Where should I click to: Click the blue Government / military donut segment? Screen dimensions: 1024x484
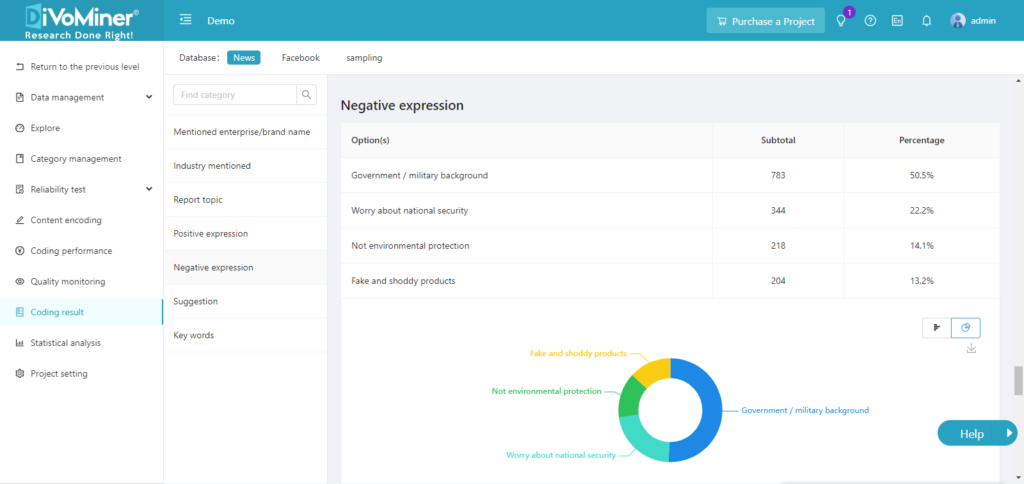[712, 410]
